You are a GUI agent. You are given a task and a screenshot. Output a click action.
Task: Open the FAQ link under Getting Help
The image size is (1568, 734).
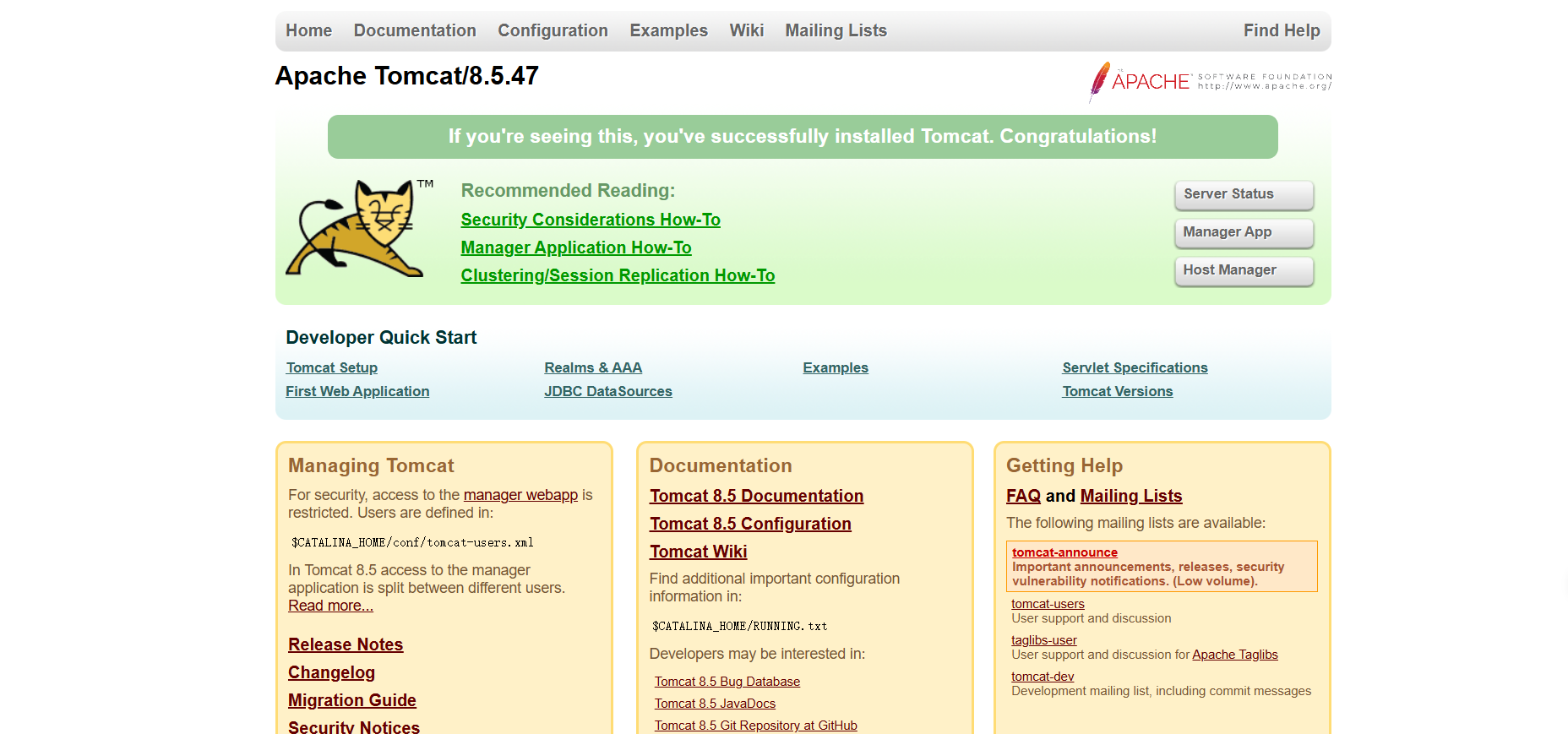(1023, 496)
